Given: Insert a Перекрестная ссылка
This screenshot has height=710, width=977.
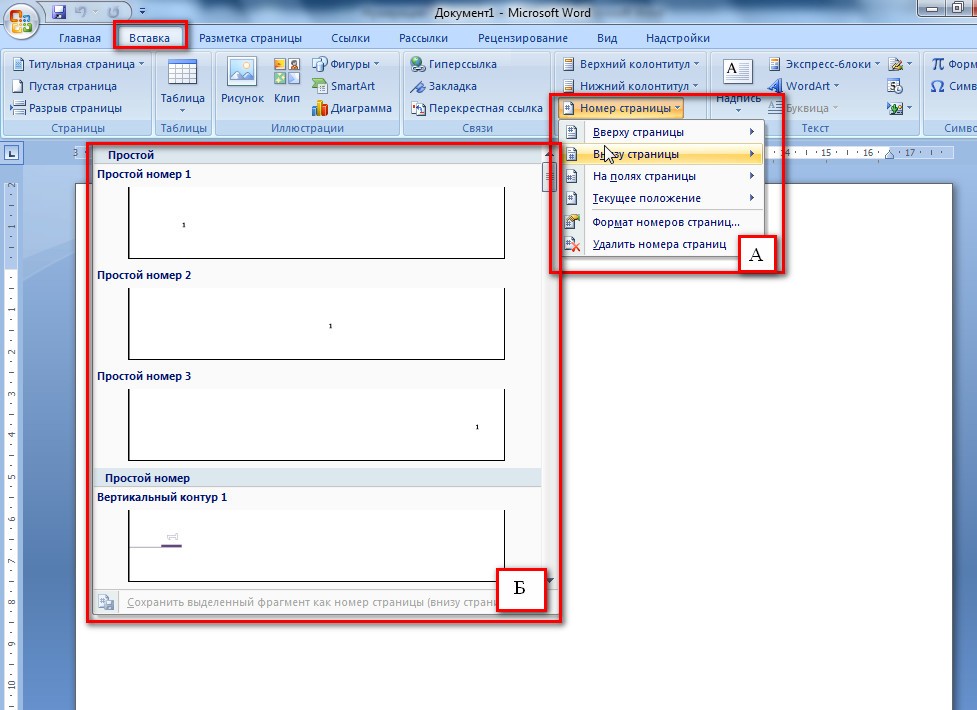Looking at the screenshot, I should (477, 108).
